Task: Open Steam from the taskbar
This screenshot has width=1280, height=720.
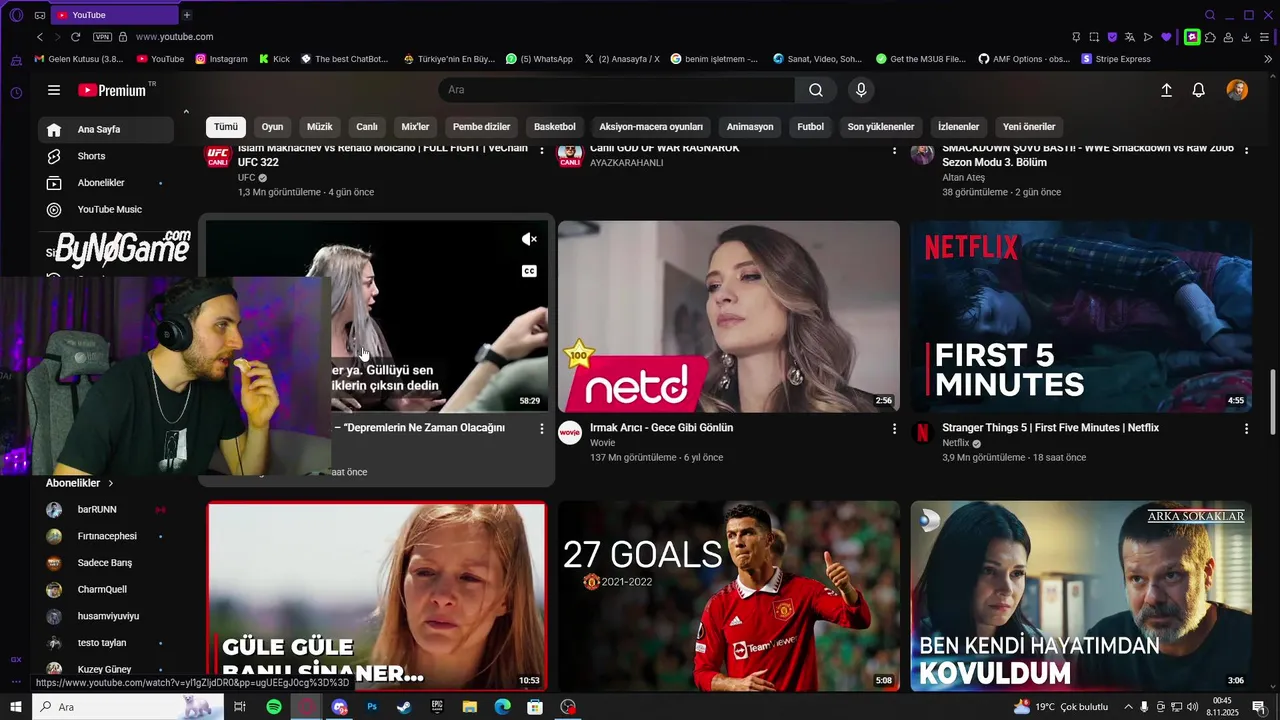Action: [404, 707]
